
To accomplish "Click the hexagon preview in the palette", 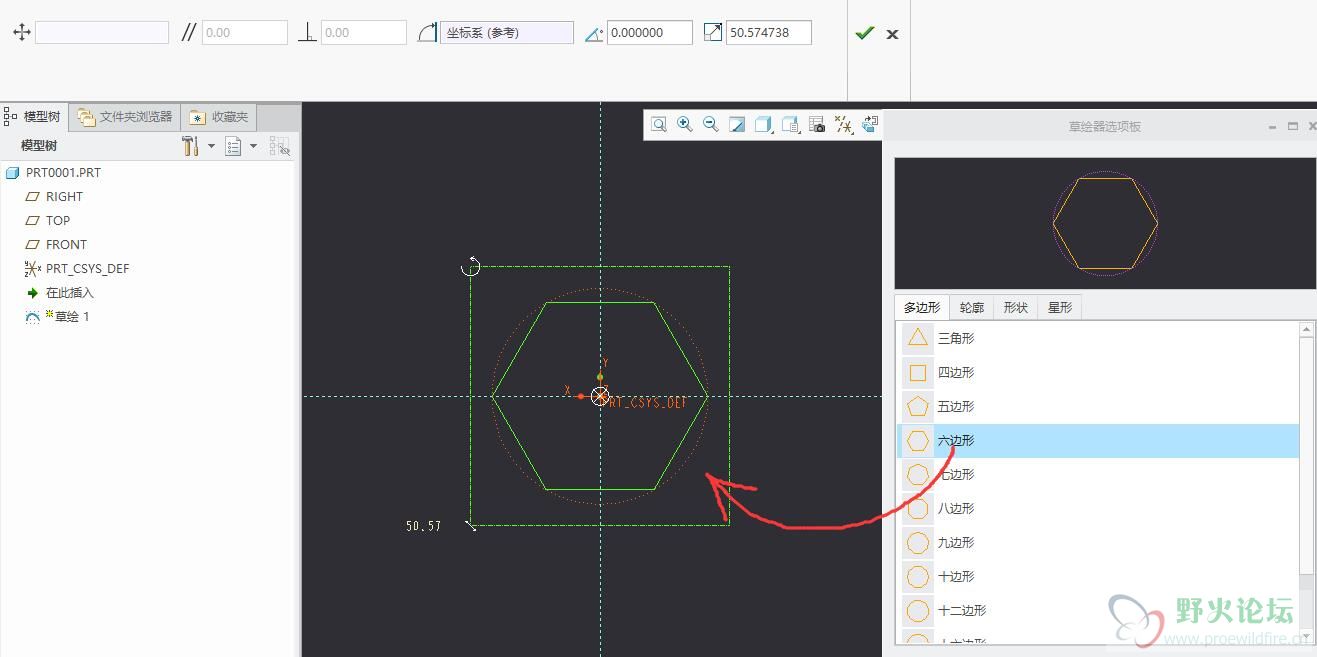I will [x=1105, y=224].
